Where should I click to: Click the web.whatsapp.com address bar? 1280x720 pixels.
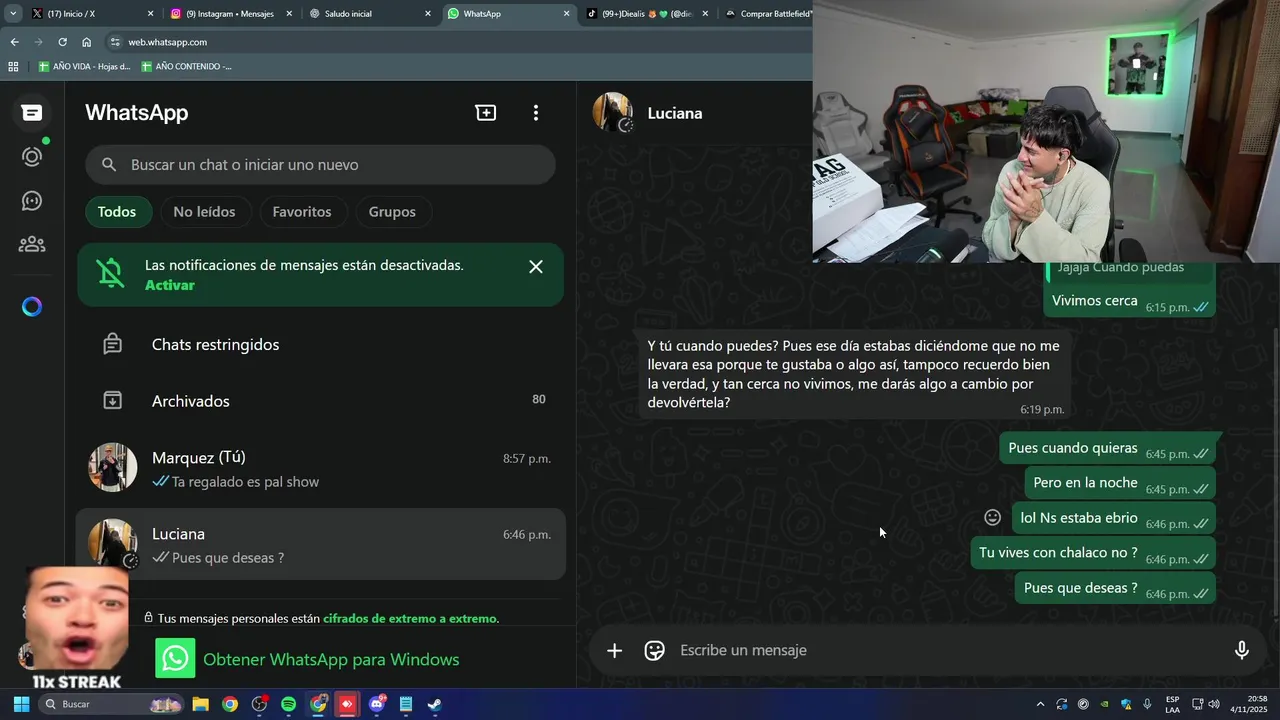click(x=460, y=42)
